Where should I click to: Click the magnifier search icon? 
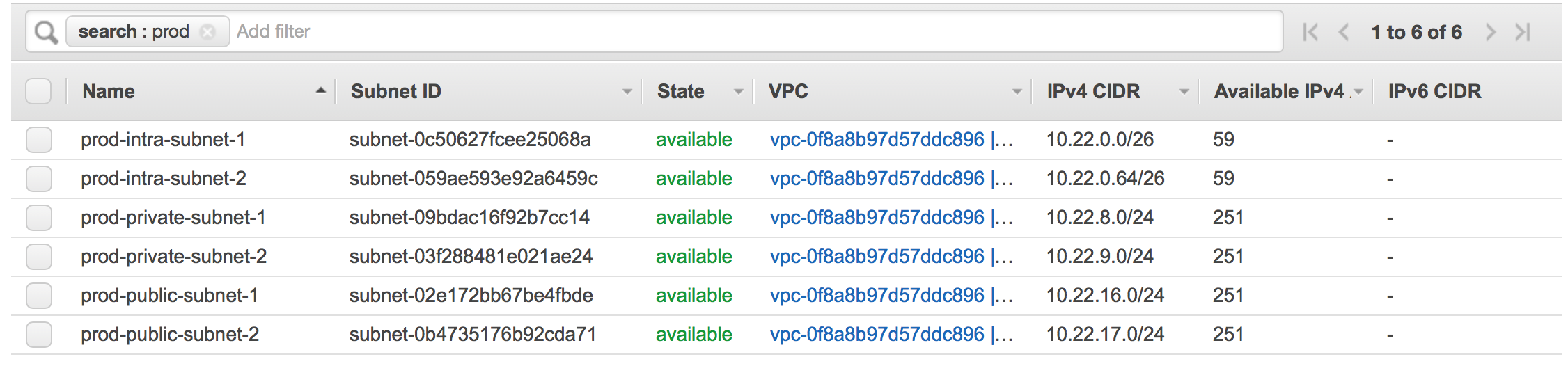tap(46, 32)
